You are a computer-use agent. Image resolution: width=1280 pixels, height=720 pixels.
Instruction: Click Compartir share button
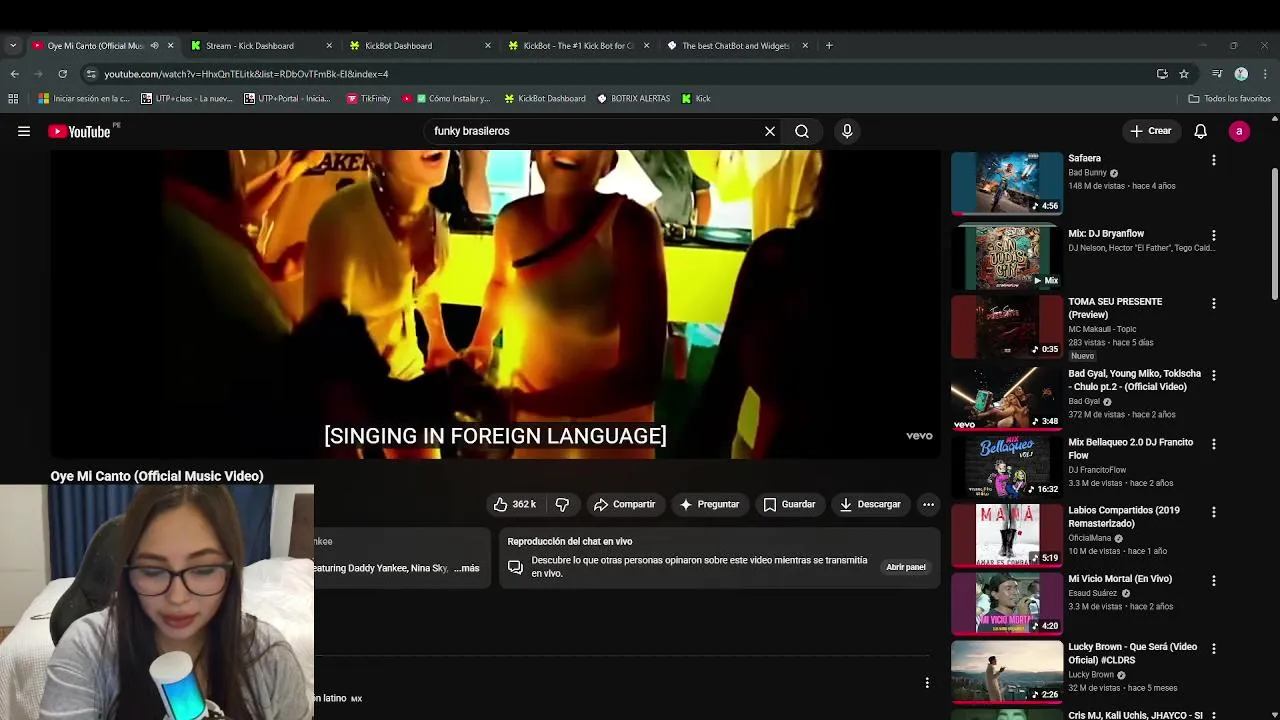point(624,504)
